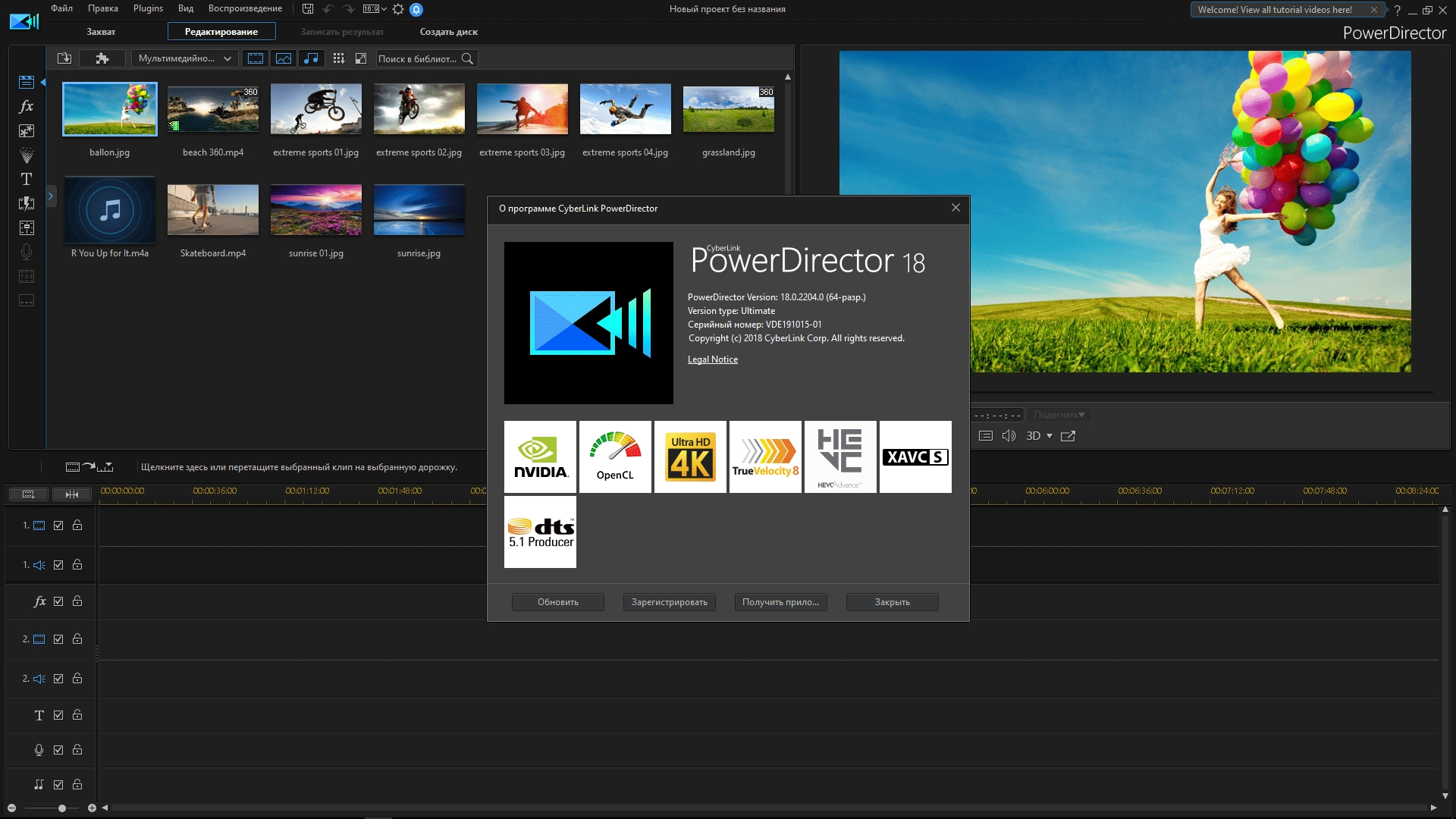1456x819 pixels.
Task: Click the Зарегистрировать button
Action: pyautogui.click(x=670, y=602)
